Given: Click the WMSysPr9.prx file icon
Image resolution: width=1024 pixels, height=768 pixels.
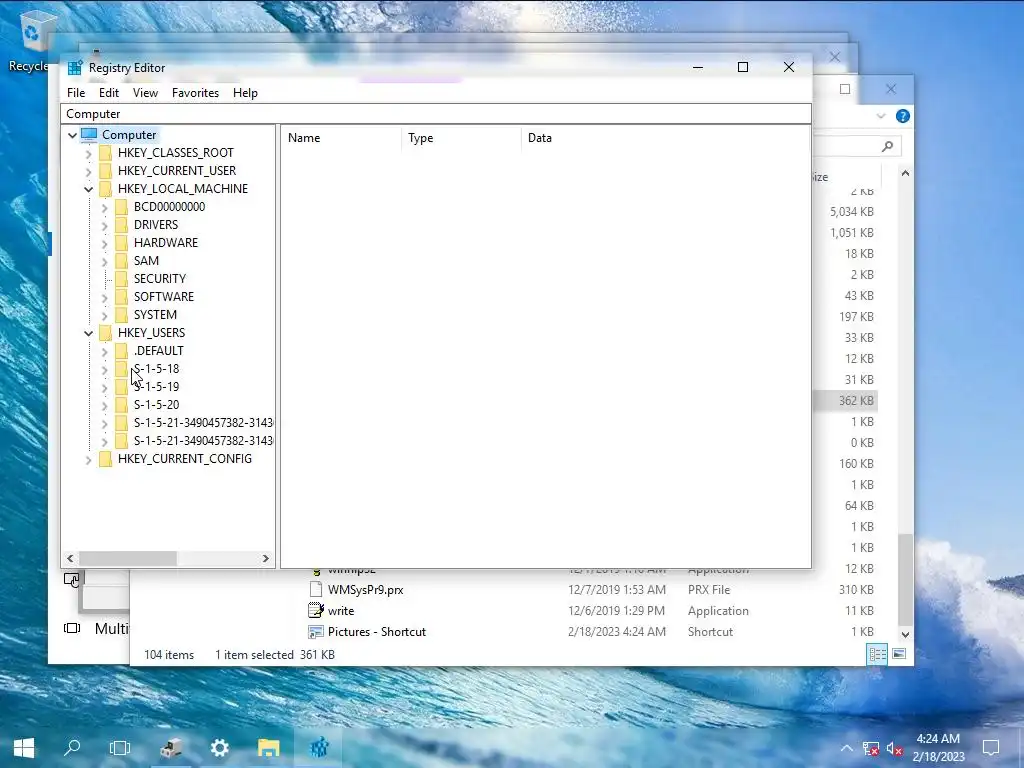Looking at the screenshot, I should [x=315, y=590].
